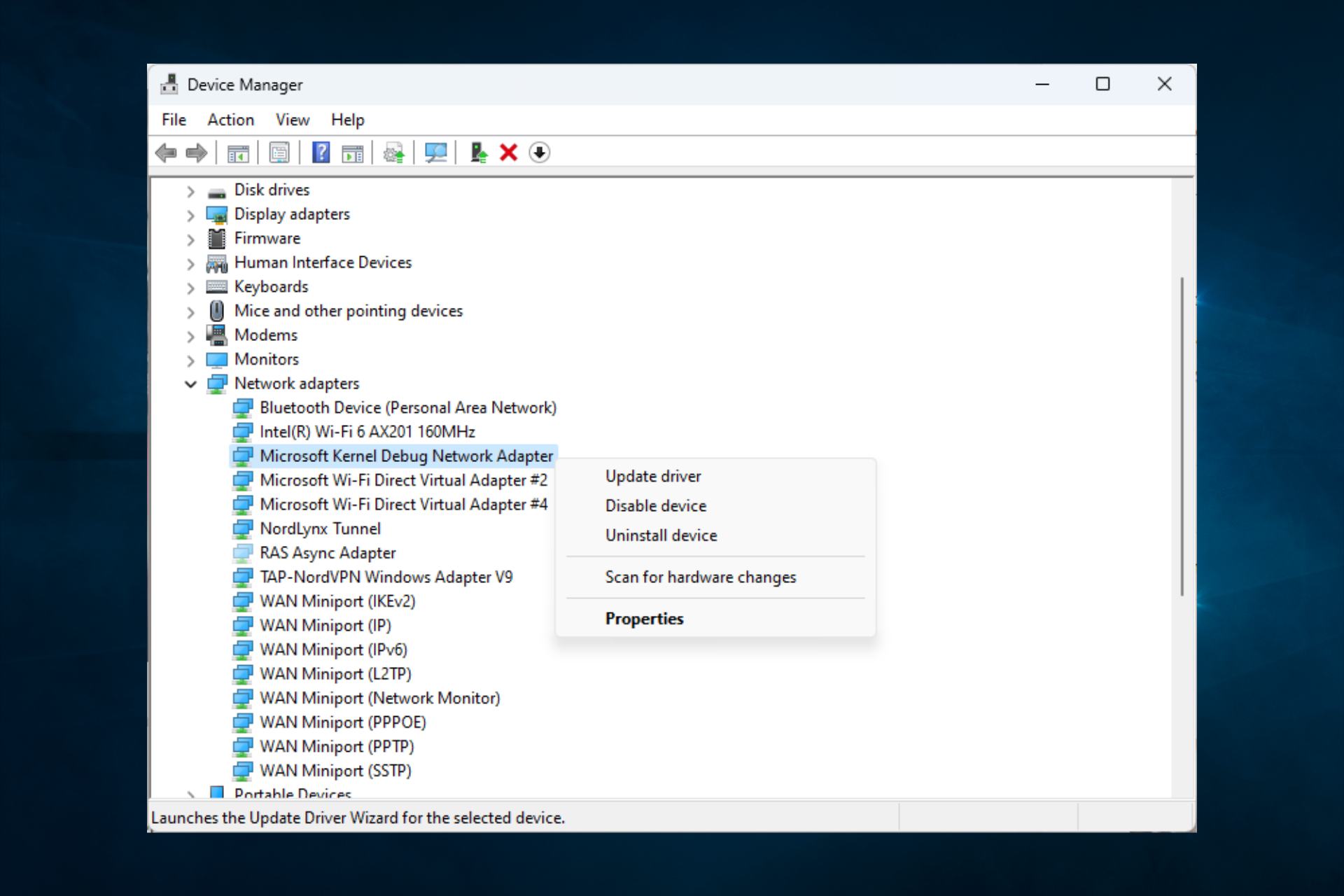Click the red X Uninstall device icon
1344x896 pixels.
click(x=509, y=153)
